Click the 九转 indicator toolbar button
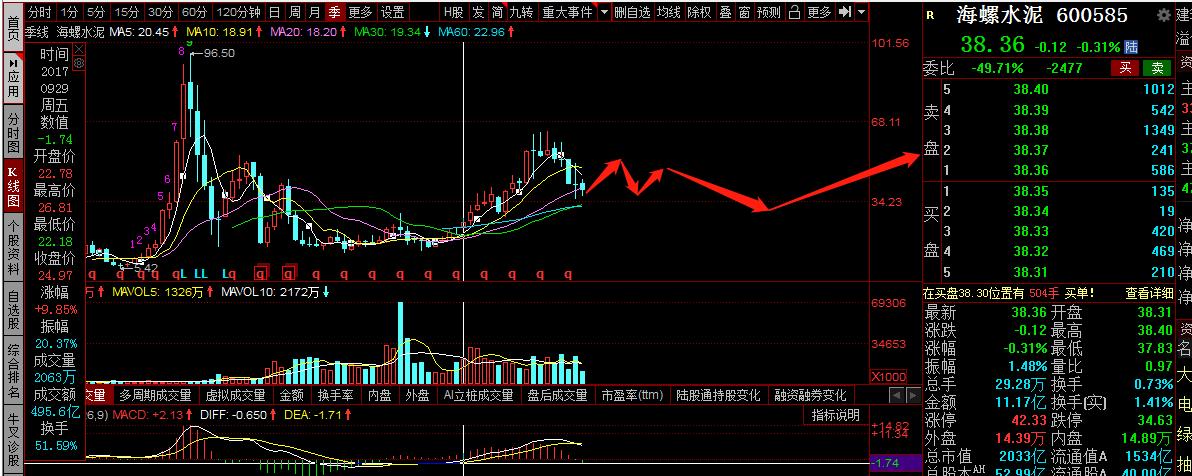The width and height of the screenshot is (1192, 476). (x=522, y=12)
